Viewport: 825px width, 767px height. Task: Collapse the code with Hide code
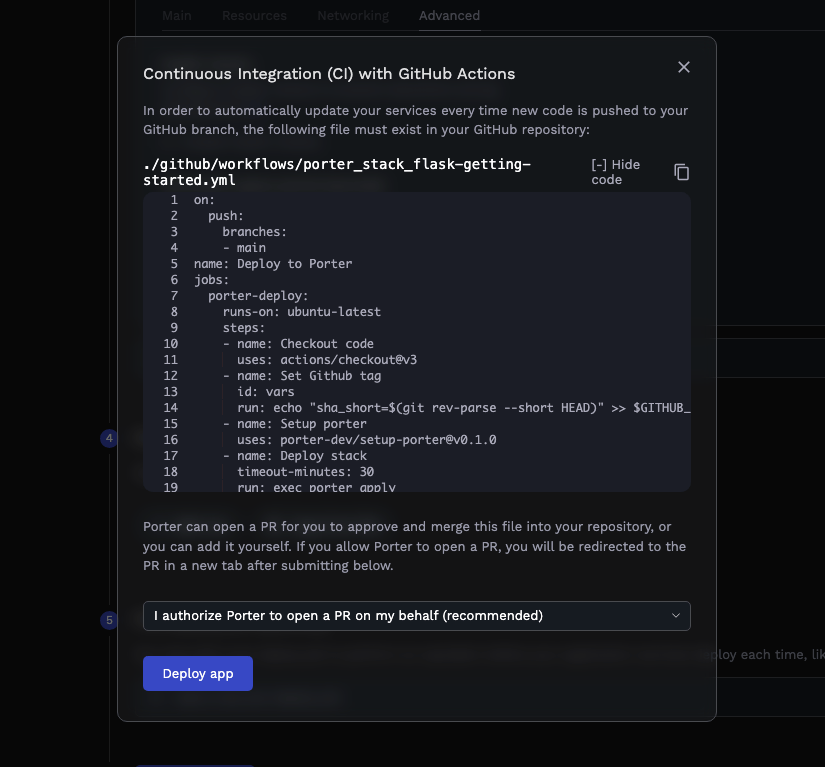pyautogui.click(x=615, y=172)
